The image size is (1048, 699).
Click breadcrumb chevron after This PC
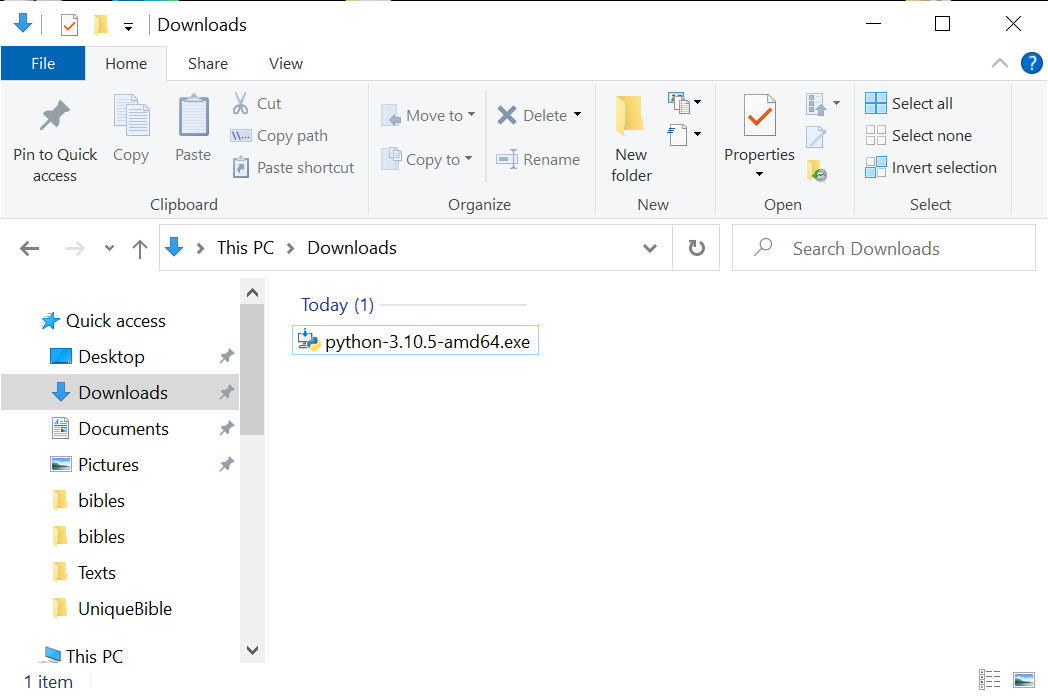[291, 249]
